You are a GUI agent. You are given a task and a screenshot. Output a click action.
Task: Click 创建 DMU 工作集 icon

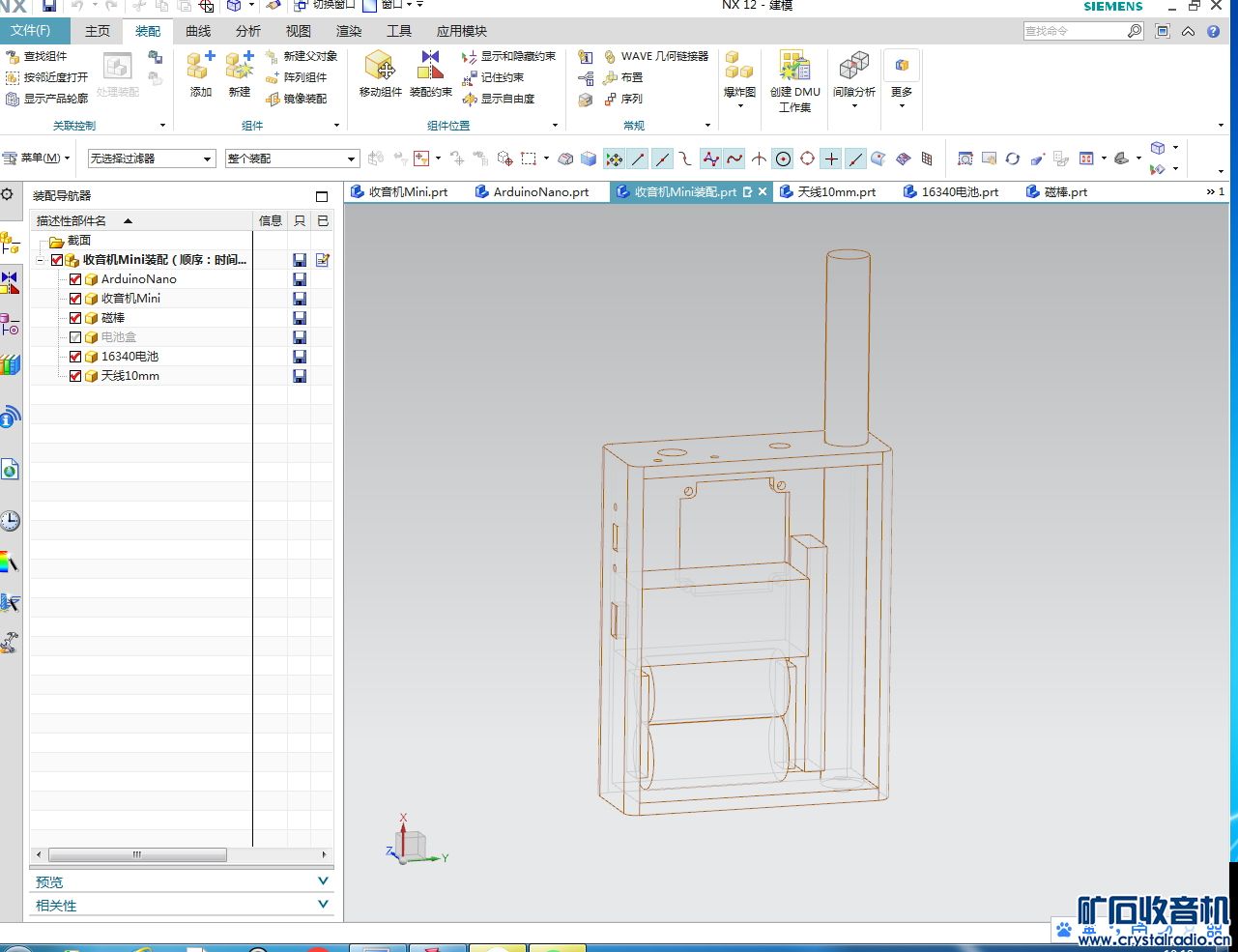click(x=794, y=67)
